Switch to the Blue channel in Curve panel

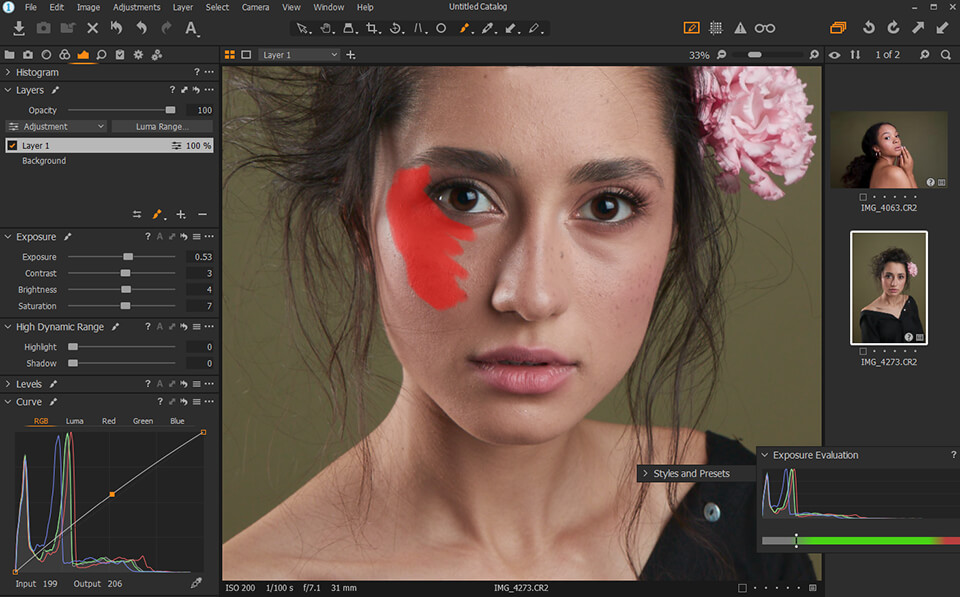(x=176, y=421)
